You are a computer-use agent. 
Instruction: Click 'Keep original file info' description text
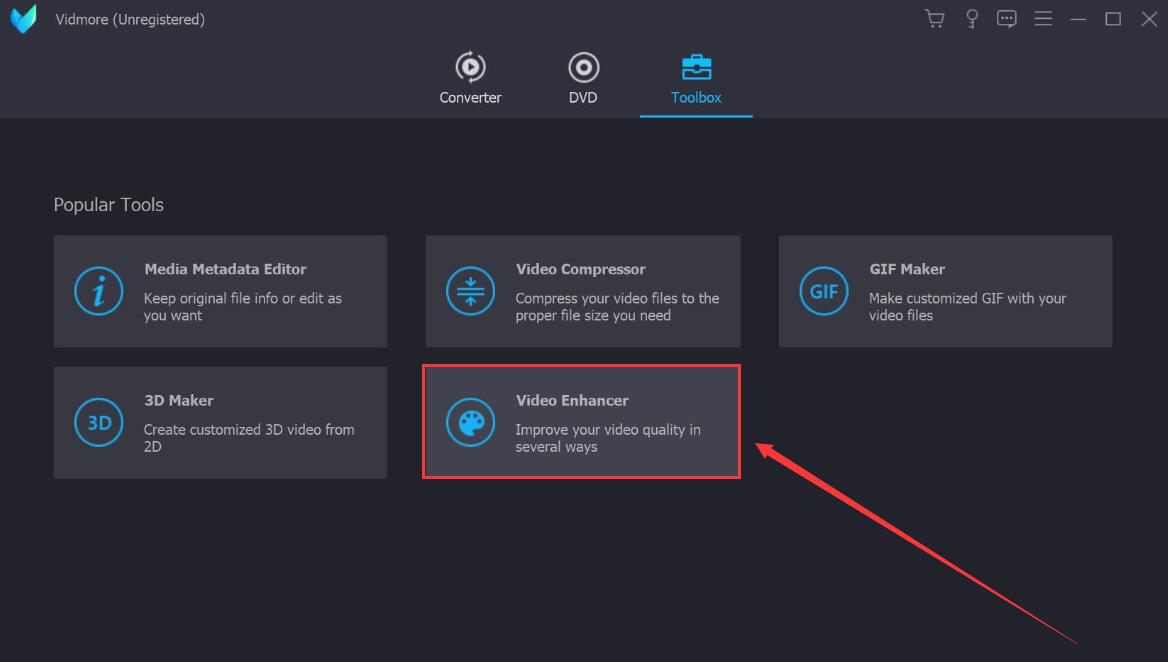pyautogui.click(x=243, y=307)
